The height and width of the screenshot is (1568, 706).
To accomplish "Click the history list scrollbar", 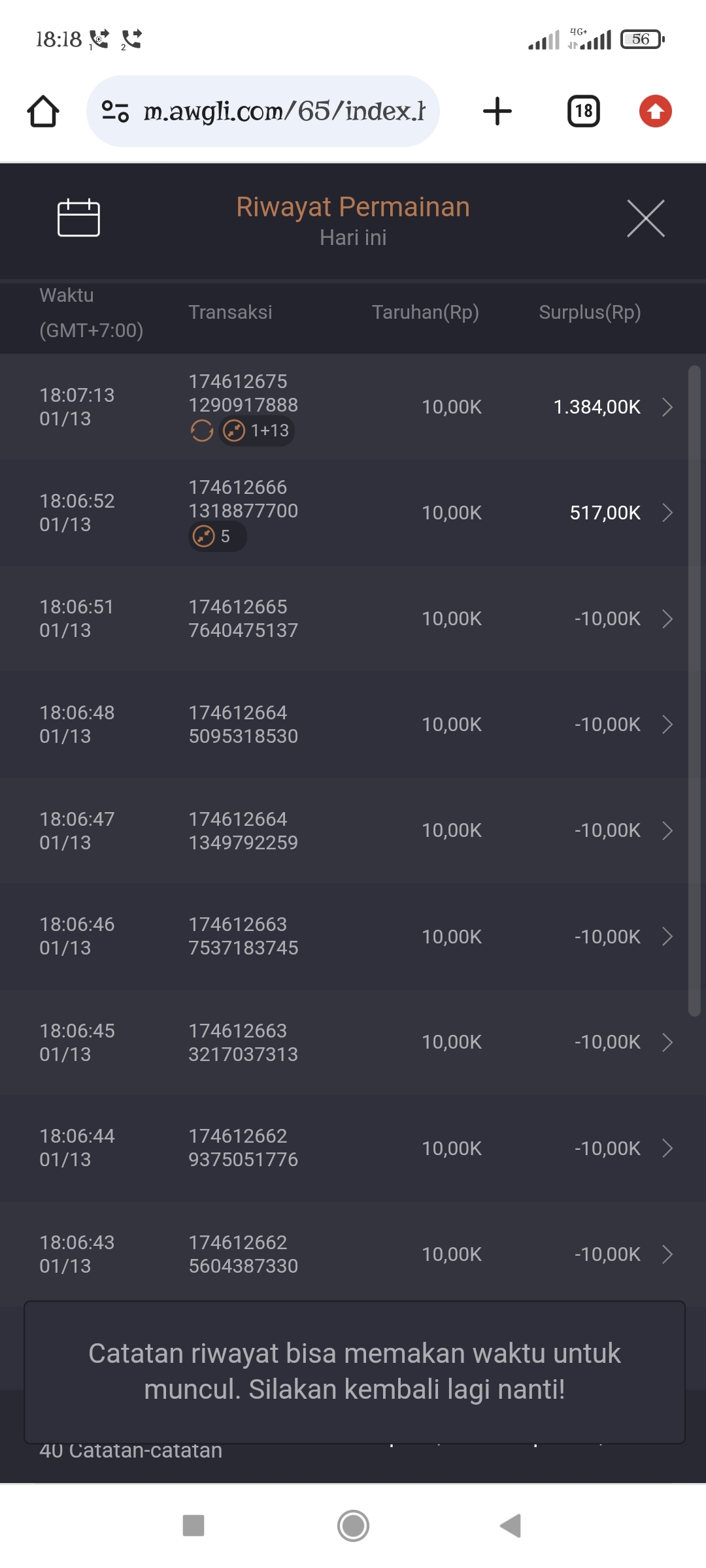I will point(694,689).
